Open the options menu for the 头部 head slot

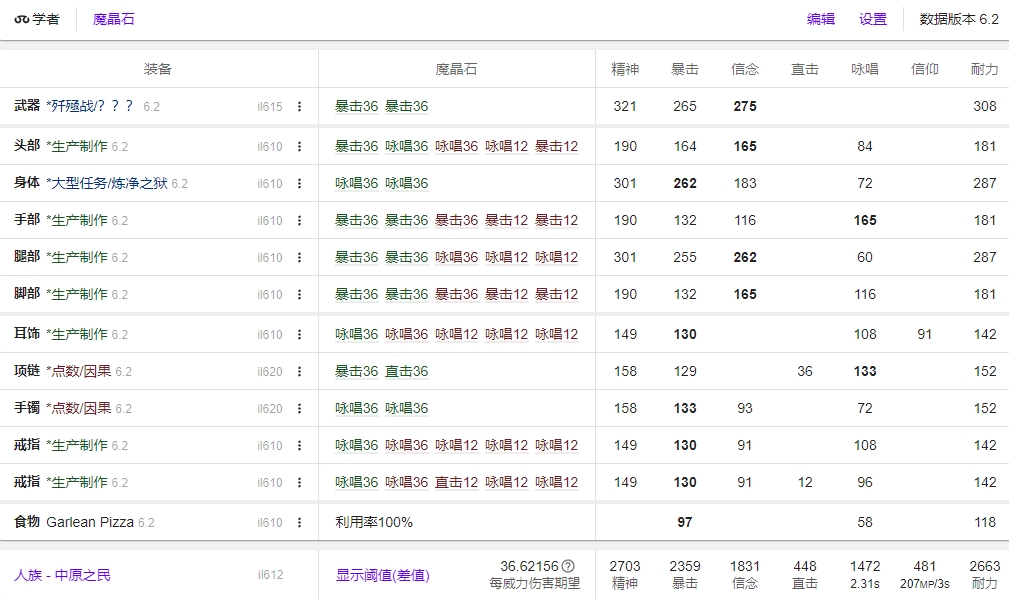click(302, 146)
